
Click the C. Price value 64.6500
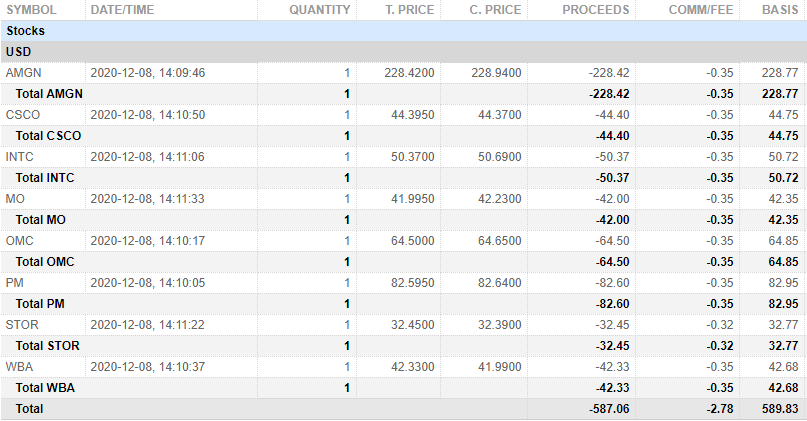pyautogui.click(x=499, y=241)
